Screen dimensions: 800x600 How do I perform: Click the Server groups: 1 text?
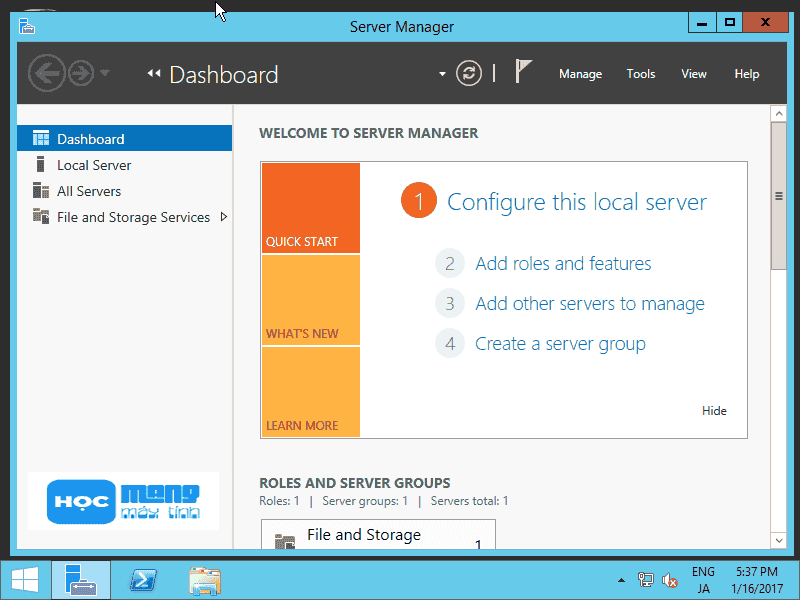pos(365,501)
